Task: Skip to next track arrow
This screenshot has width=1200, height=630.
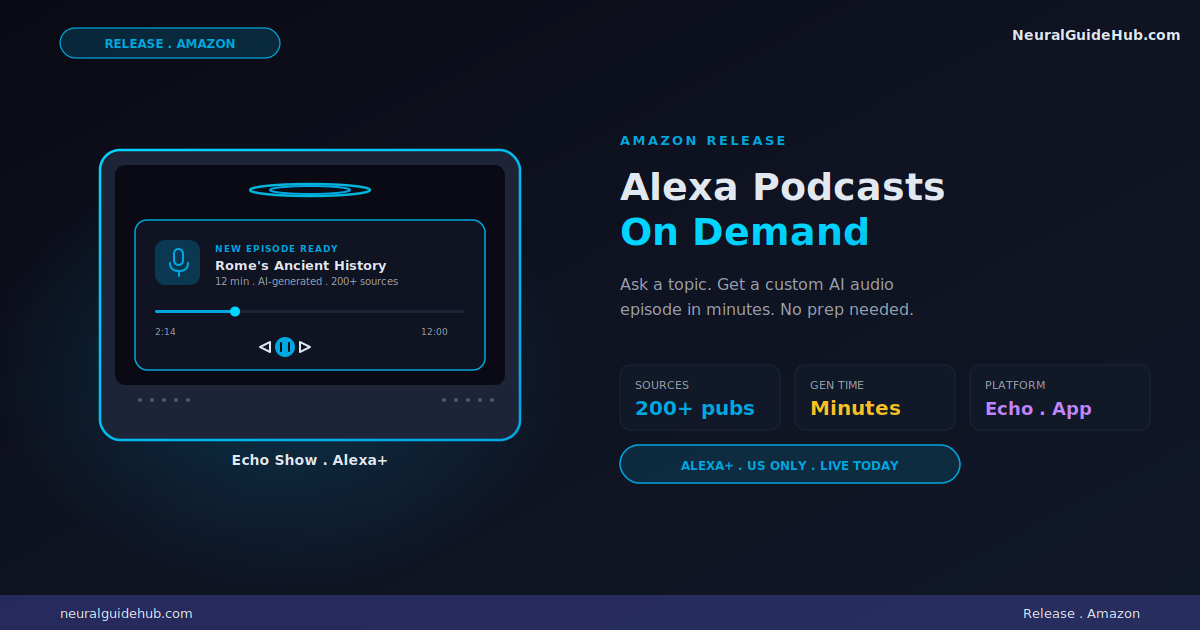Action: (x=305, y=347)
